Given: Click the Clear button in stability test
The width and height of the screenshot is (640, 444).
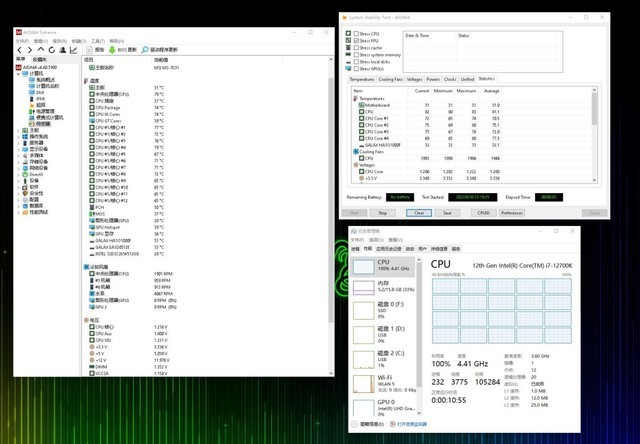Looking at the screenshot, I should pyautogui.click(x=419, y=213).
